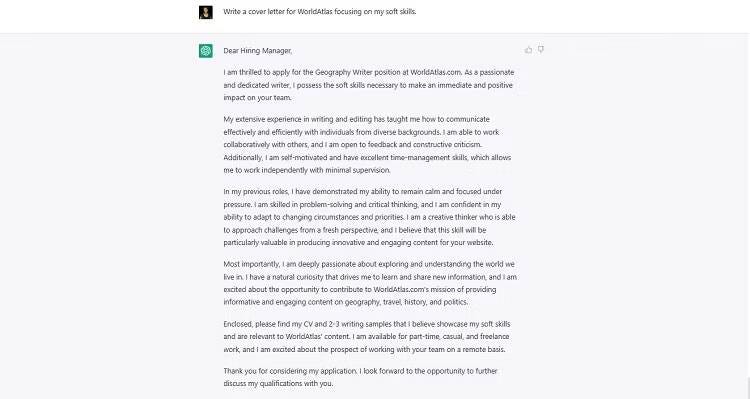The width and height of the screenshot is (750, 399).
Task: Click the thumbs down icon on the response
Action: (x=540, y=50)
